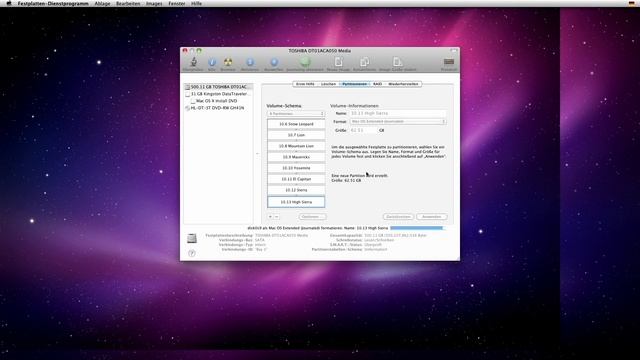Click the Neues Image toolbar icon

pyautogui.click(x=338, y=62)
